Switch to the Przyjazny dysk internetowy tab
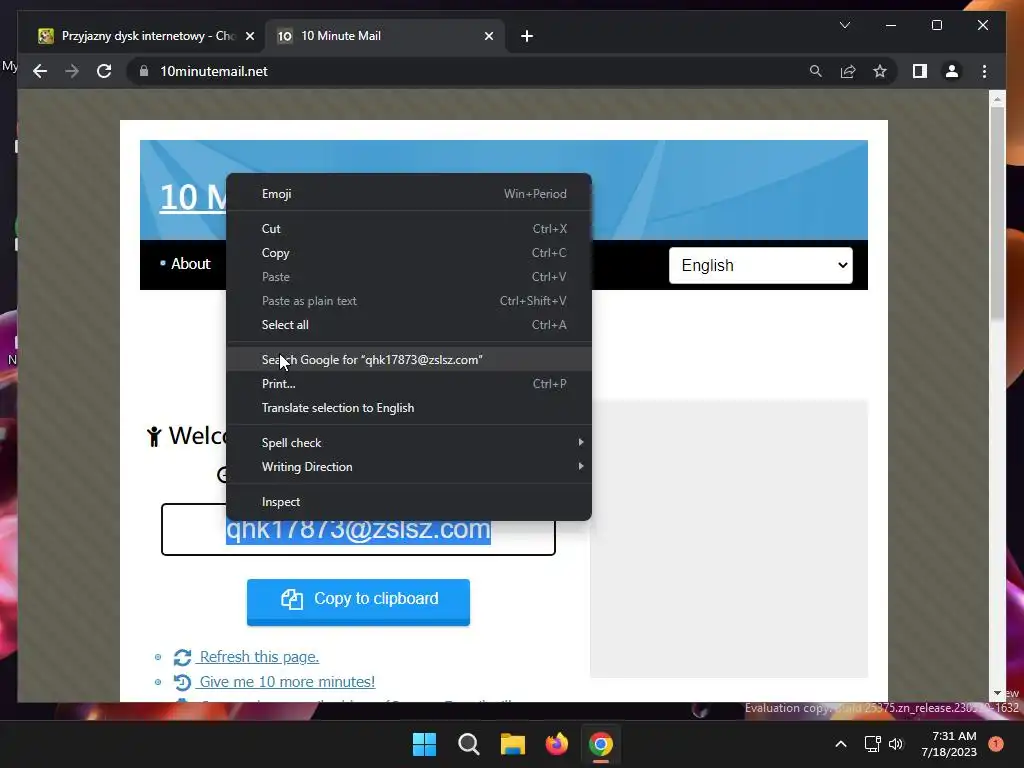1024x768 pixels. point(144,36)
